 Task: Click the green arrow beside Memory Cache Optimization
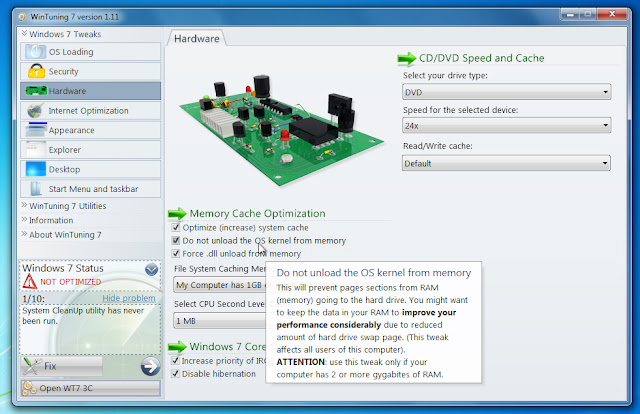(x=177, y=214)
